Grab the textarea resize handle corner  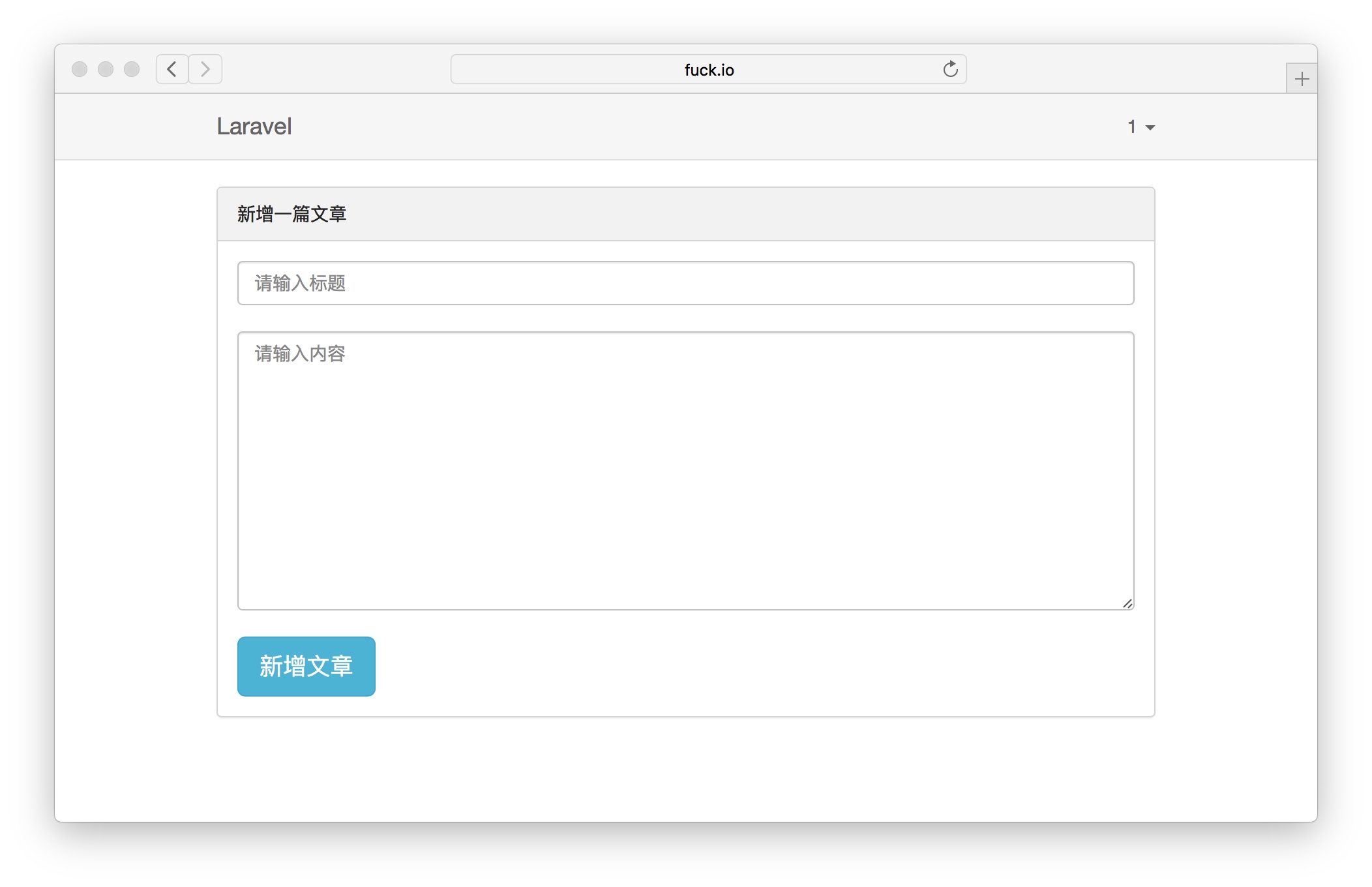pos(1127,604)
